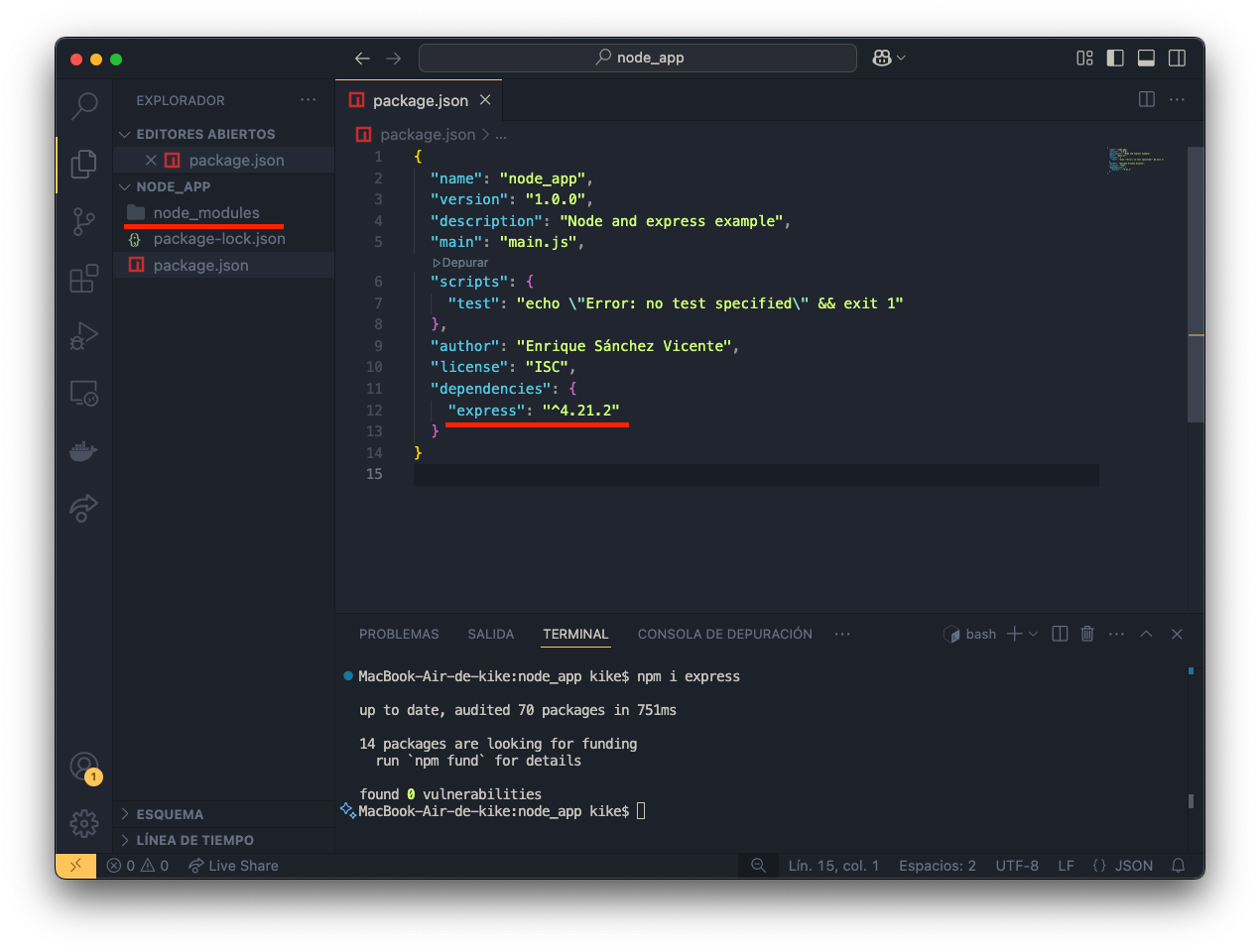Screen dimensions: 1260x952
Task: Open Customize Layout button
Action: (x=1084, y=59)
